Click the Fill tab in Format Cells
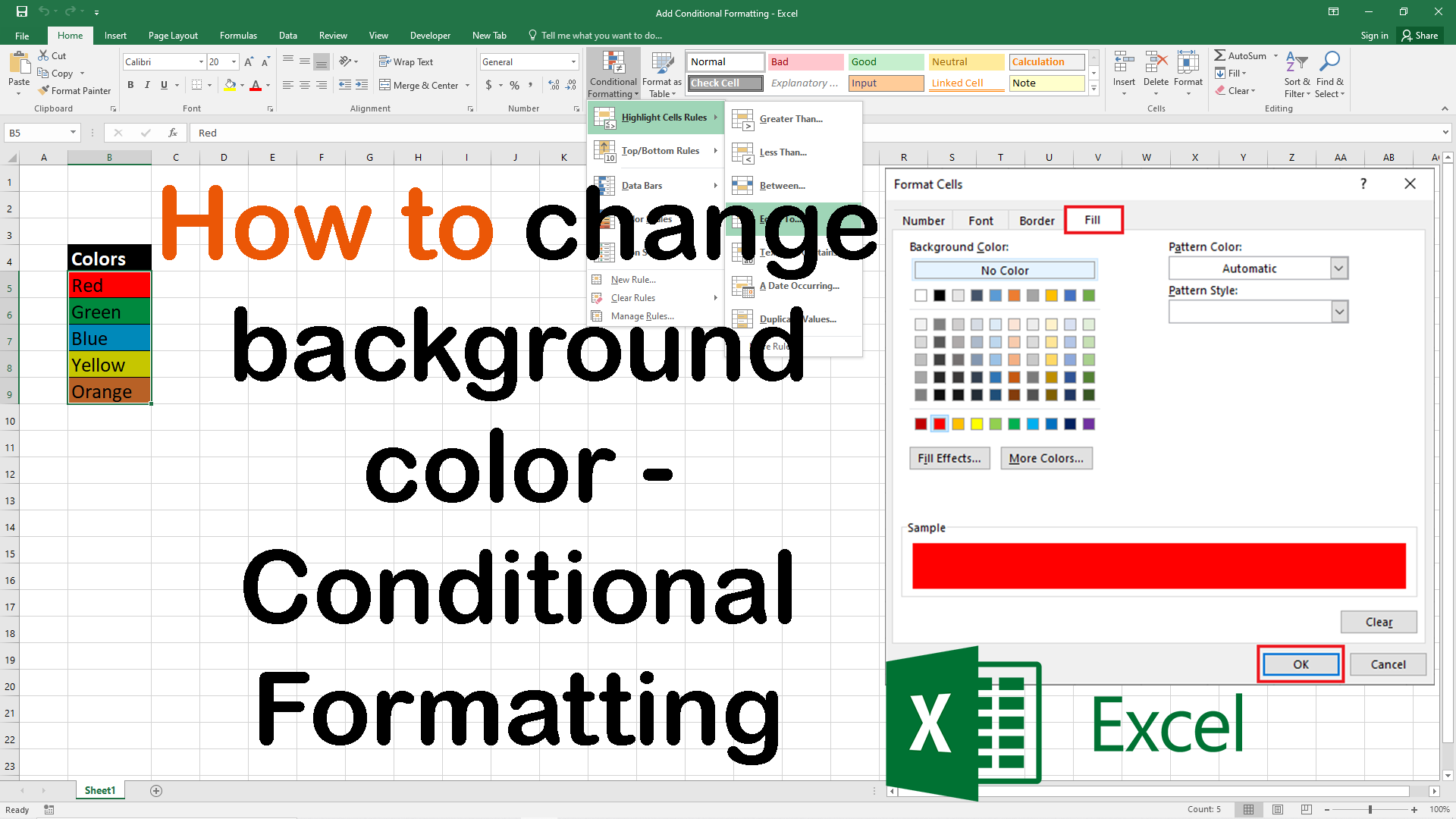This screenshot has width=1456, height=819. 1093,220
